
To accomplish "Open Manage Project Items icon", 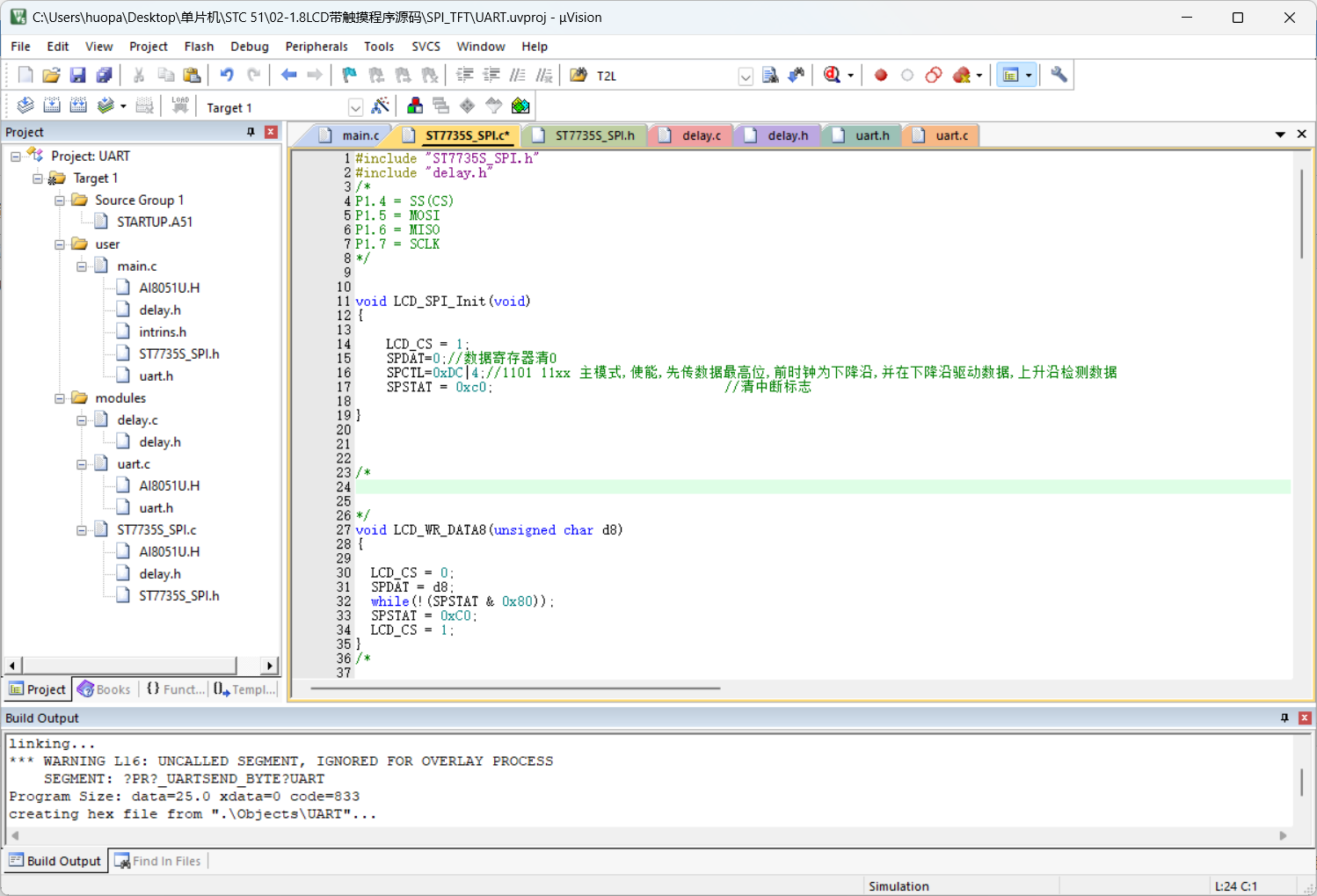I will click(415, 106).
